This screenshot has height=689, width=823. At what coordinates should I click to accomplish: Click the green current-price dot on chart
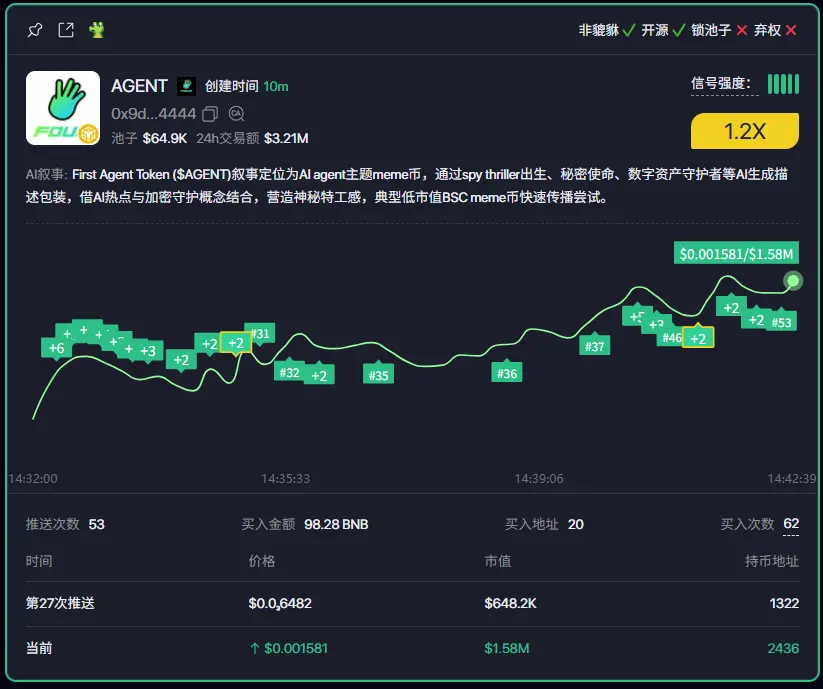pyautogui.click(x=793, y=281)
